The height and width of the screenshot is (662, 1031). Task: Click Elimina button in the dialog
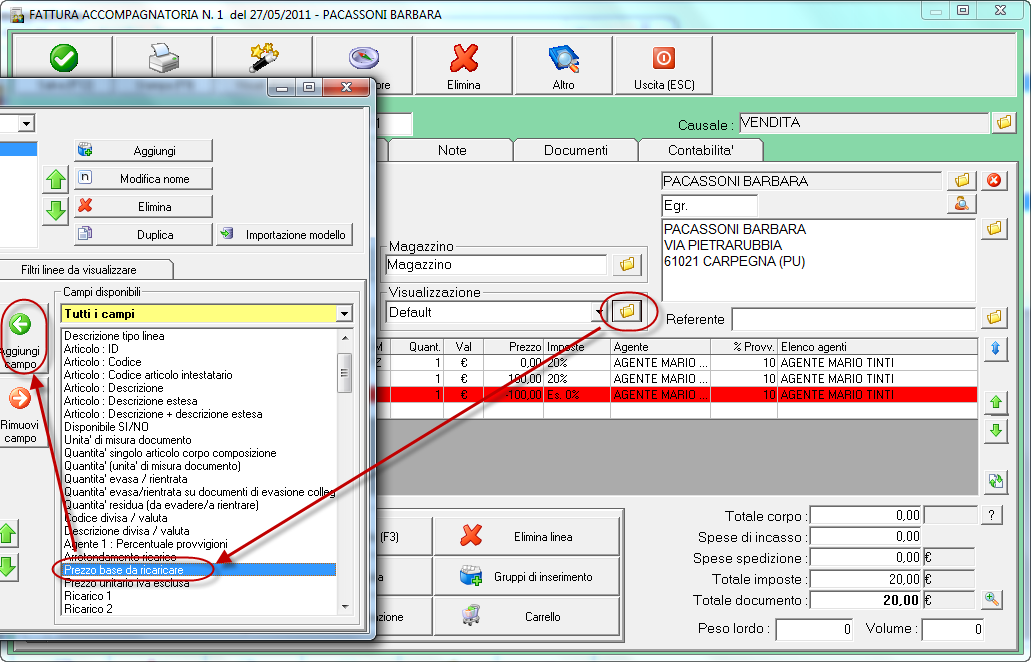coord(143,206)
